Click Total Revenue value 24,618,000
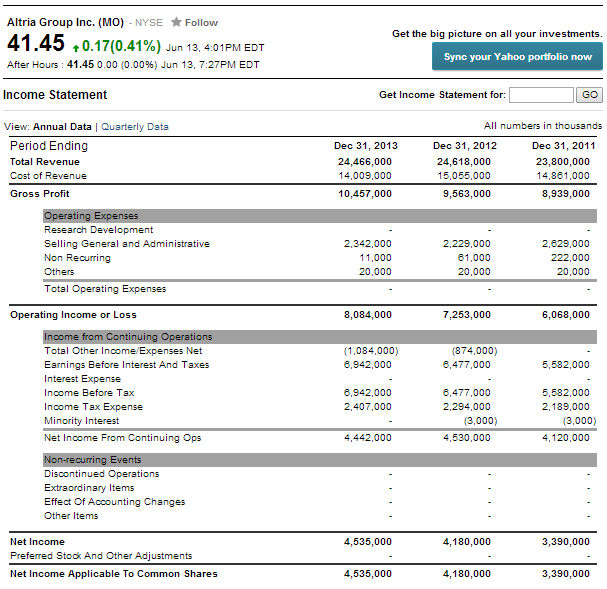This screenshot has width=607, height=589. 464,162
